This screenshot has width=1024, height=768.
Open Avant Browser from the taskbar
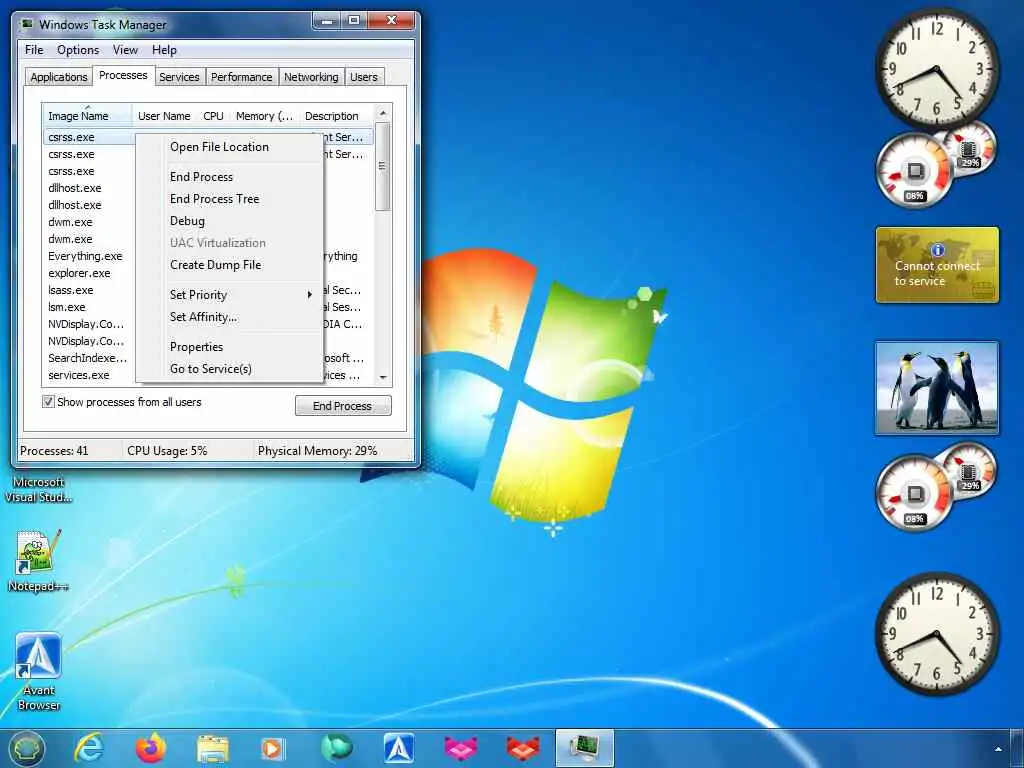398,748
